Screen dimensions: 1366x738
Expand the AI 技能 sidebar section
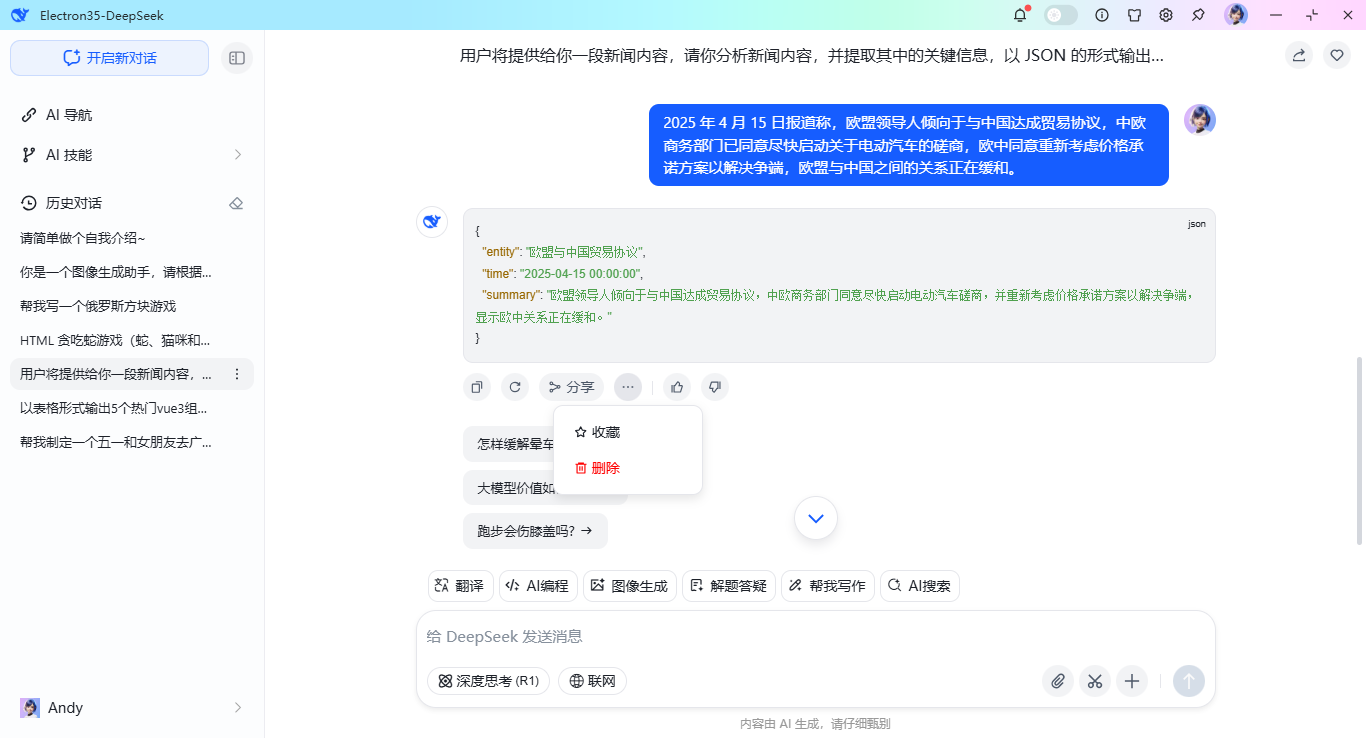[x=237, y=156]
